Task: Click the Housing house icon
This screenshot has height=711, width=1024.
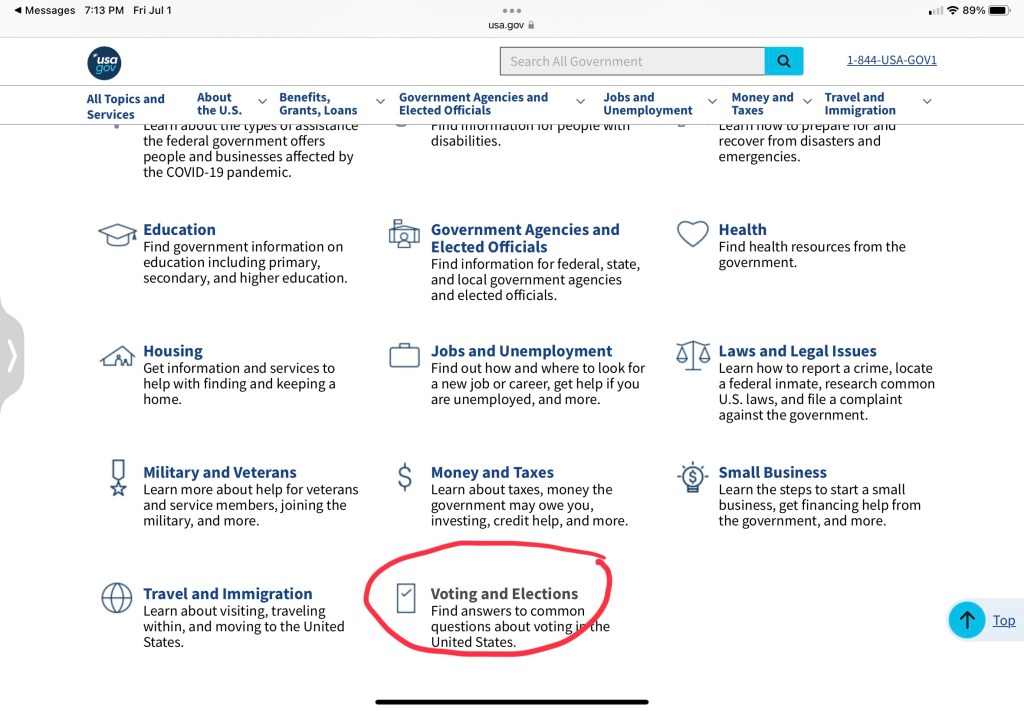Action: [x=117, y=356]
